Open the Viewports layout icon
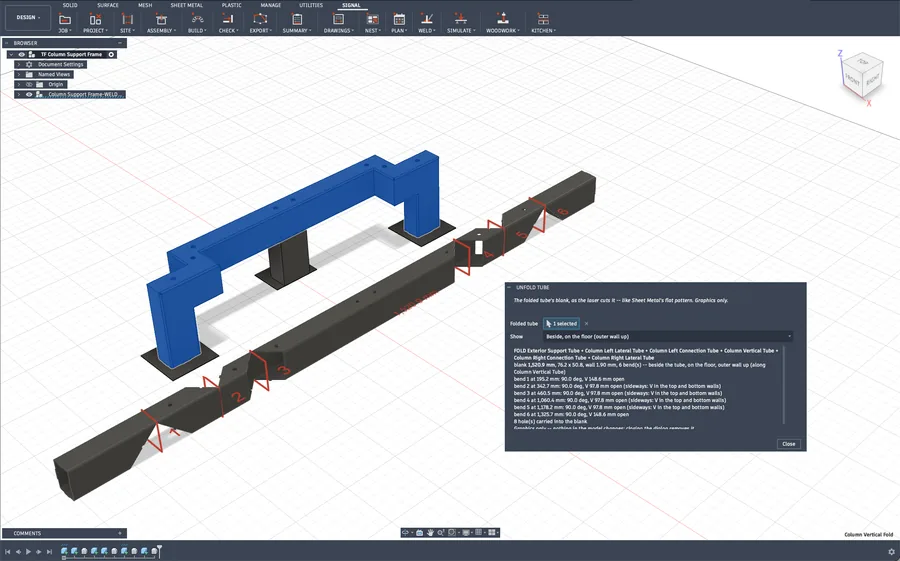Image resolution: width=900 pixels, height=561 pixels. (x=492, y=533)
